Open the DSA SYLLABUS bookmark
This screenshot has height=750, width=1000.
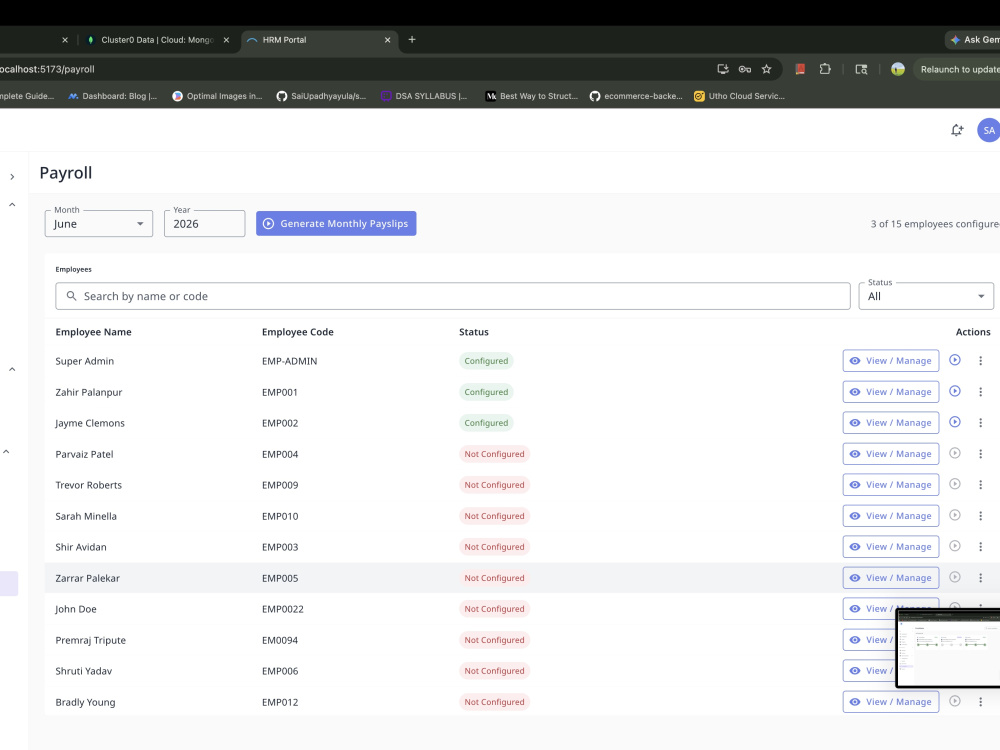424,96
